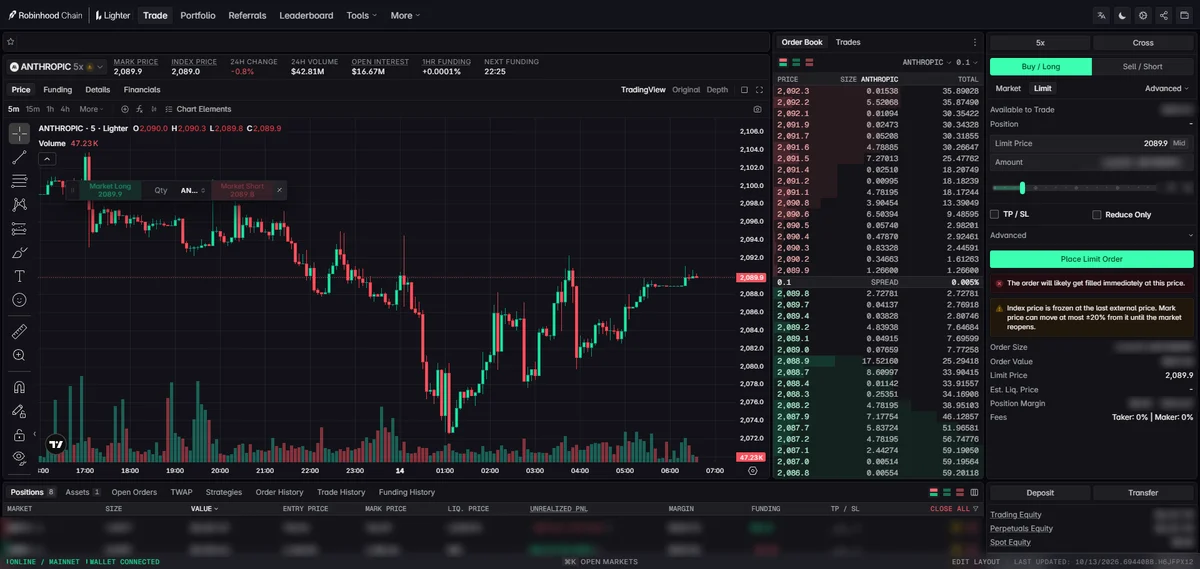1200x569 pixels.
Task: Select the ruler measure tool
Action: pyautogui.click(x=19, y=331)
